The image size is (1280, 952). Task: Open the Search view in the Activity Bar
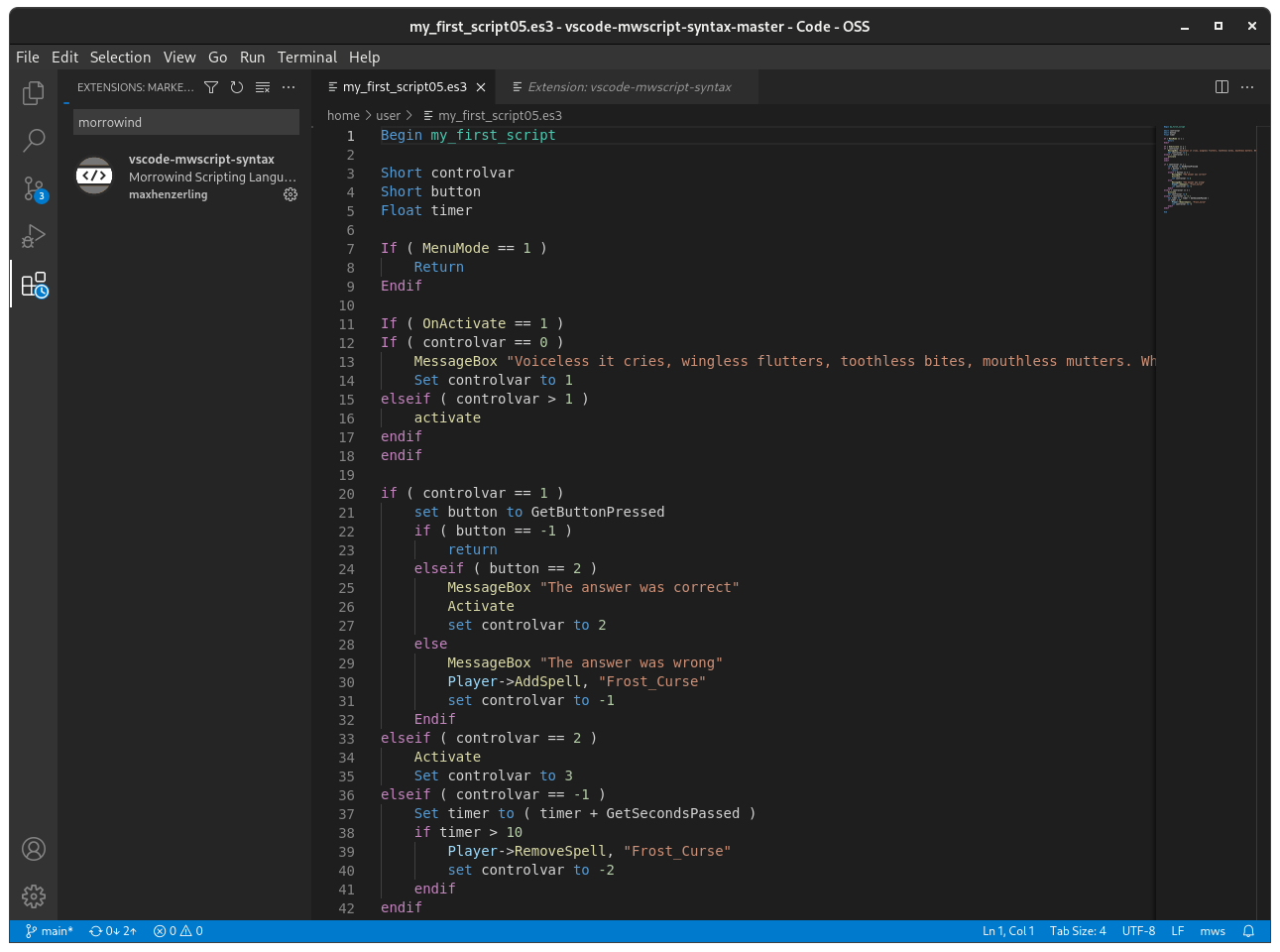(33, 140)
